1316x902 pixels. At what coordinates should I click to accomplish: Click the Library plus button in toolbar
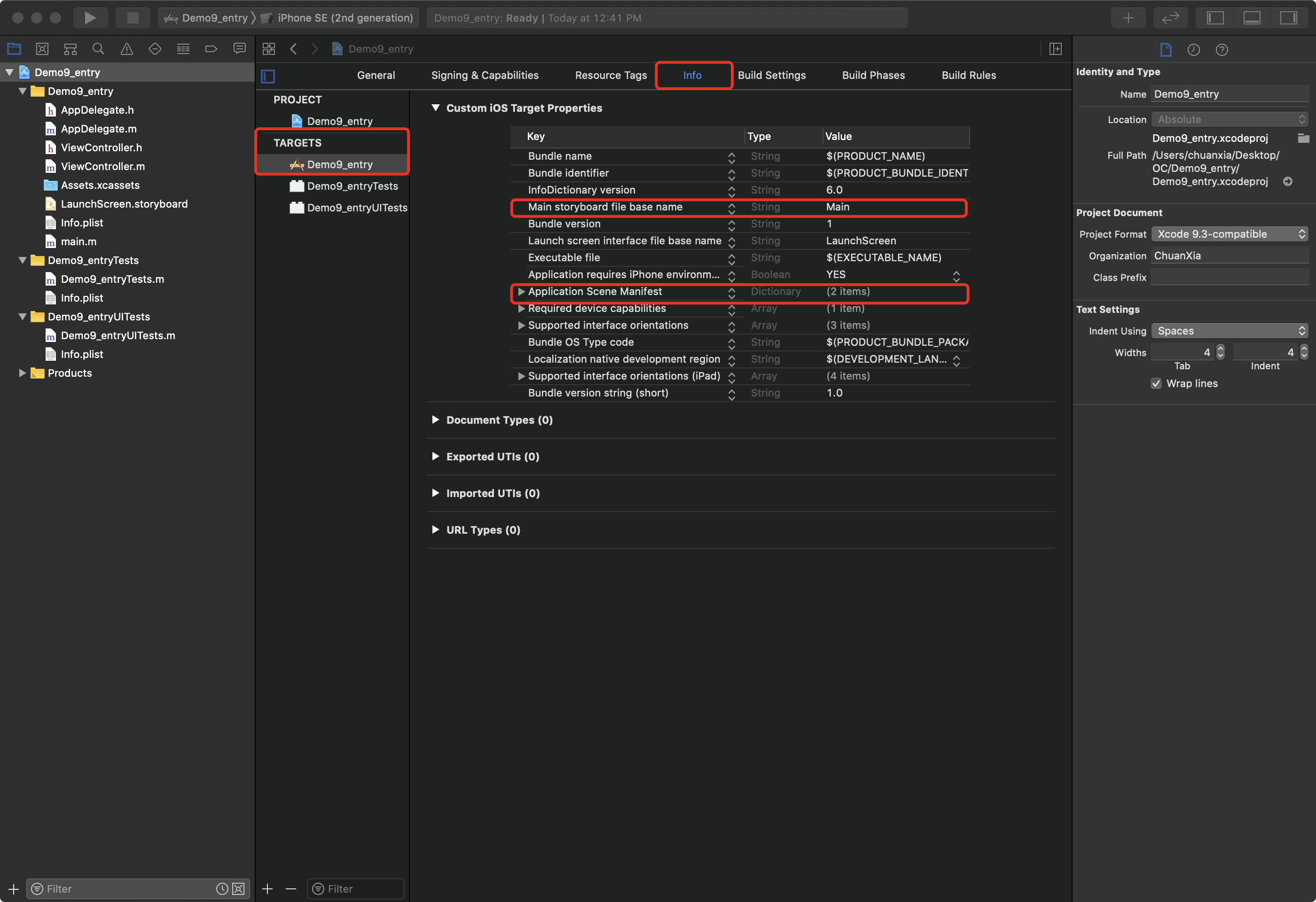[x=1128, y=17]
